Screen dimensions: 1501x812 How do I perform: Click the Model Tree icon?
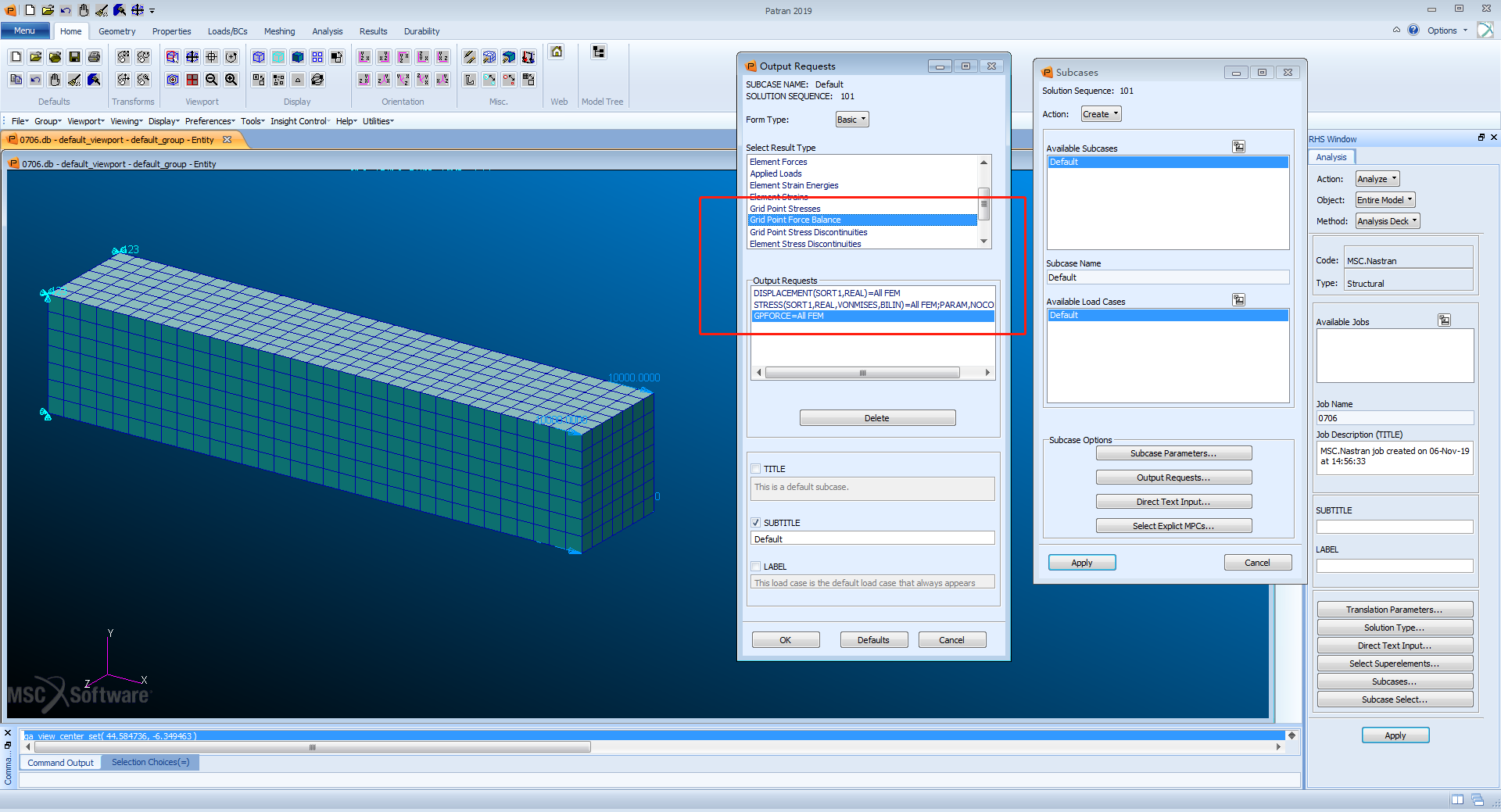(599, 52)
